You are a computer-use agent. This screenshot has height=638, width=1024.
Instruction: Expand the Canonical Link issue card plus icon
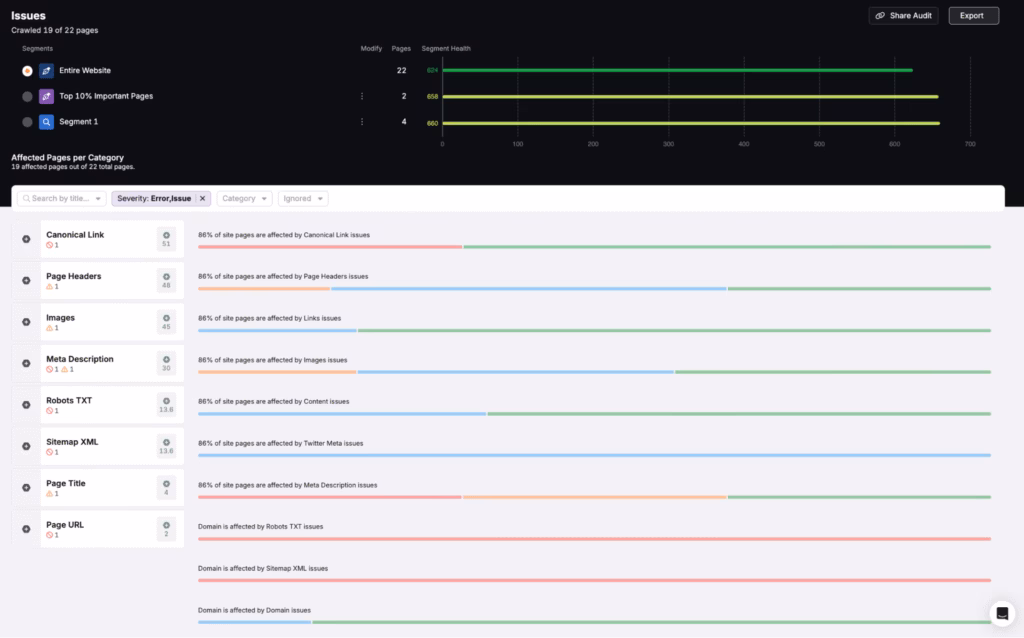pos(27,238)
